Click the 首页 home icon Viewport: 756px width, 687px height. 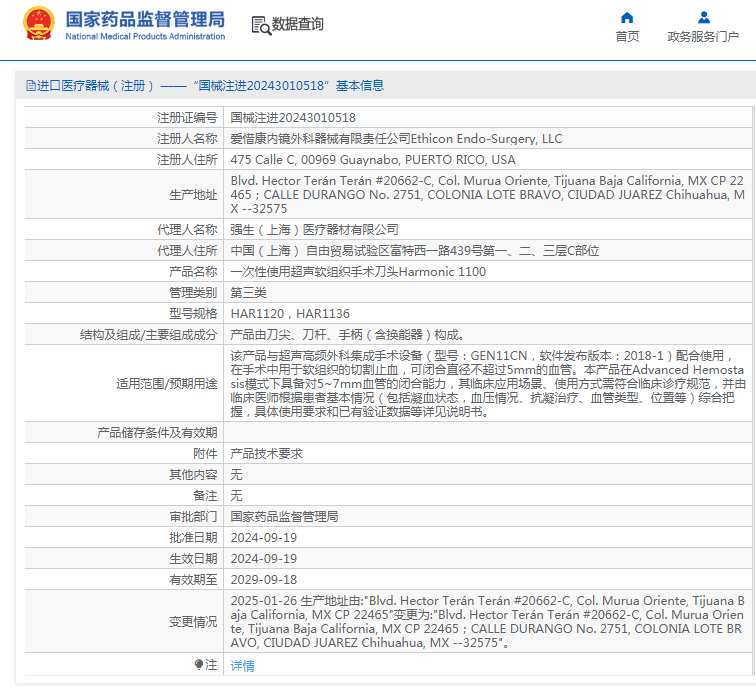click(x=627, y=18)
